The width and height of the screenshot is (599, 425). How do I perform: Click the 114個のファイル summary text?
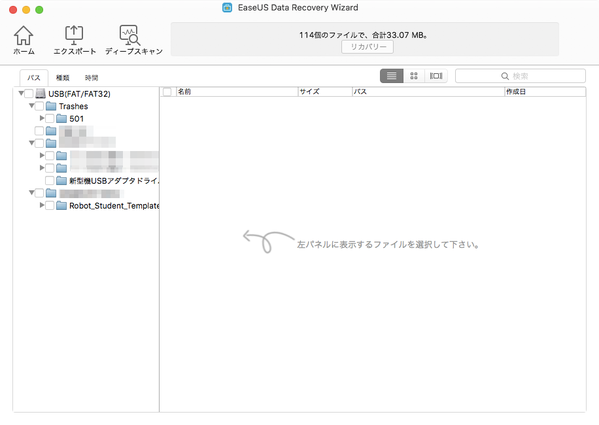pyautogui.click(x=363, y=35)
